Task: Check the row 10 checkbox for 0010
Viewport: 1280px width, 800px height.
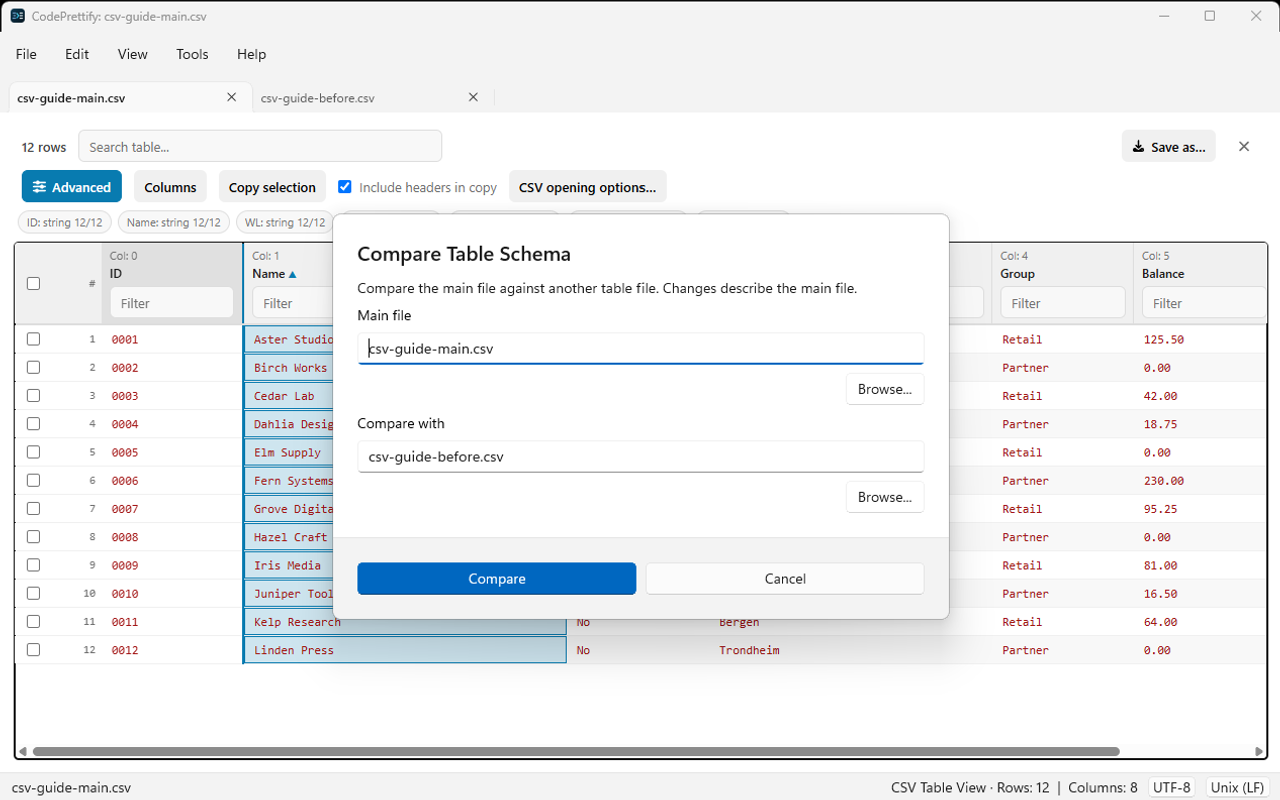Action: (33, 593)
